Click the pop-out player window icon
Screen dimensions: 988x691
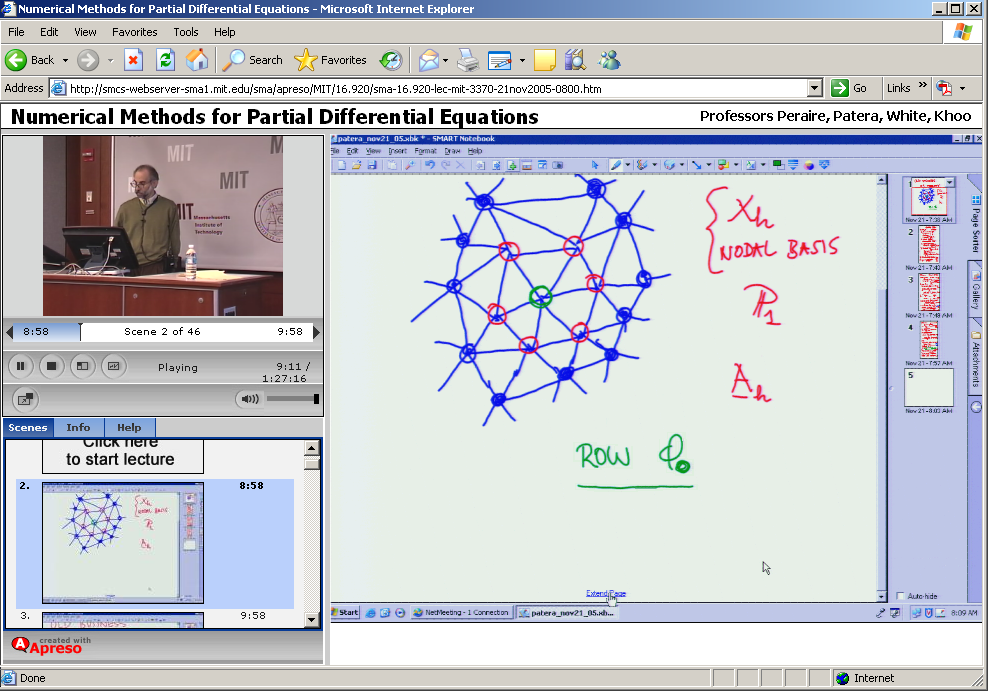[x=25, y=399]
